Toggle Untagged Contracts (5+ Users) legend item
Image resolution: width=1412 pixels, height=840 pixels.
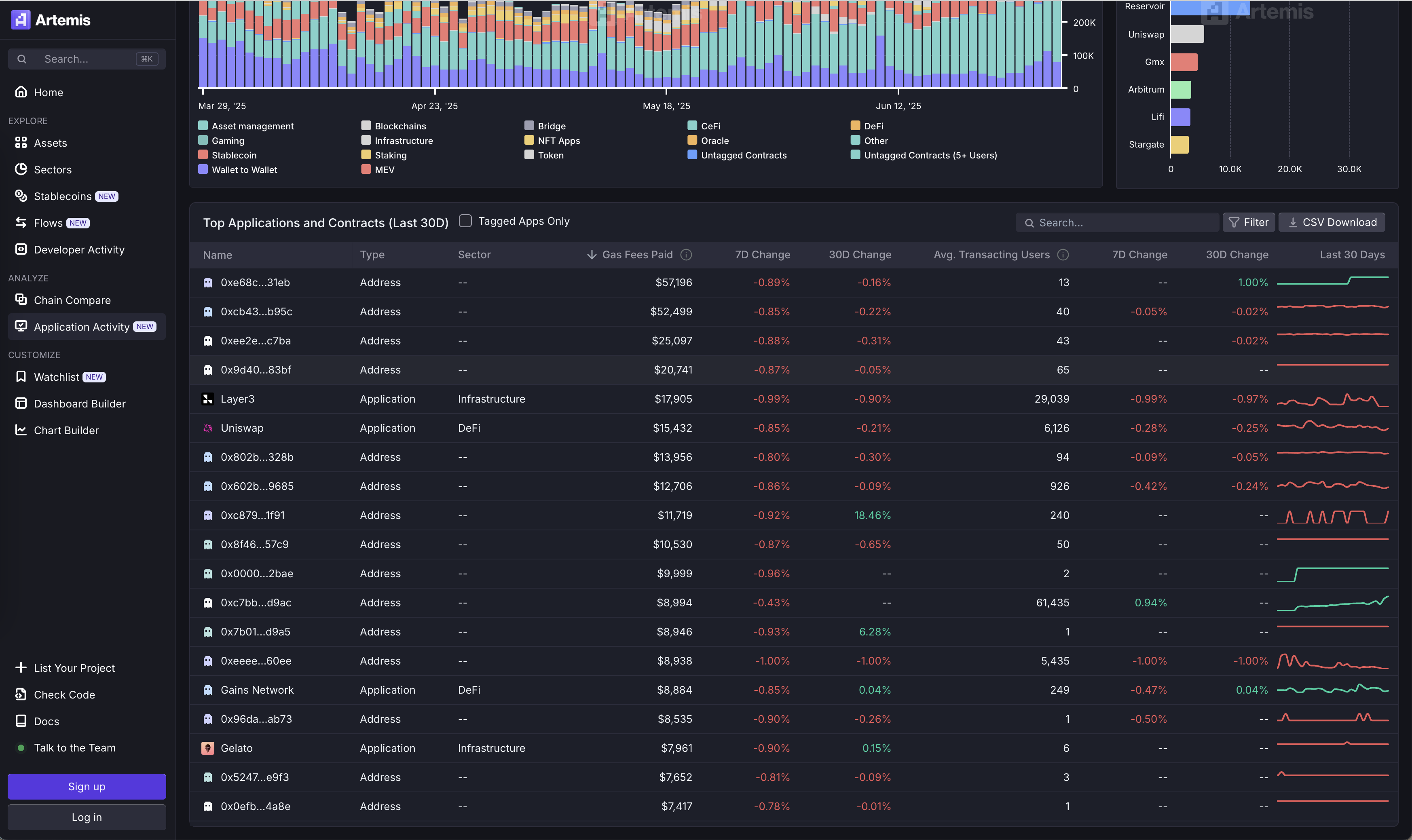(924, 154)
